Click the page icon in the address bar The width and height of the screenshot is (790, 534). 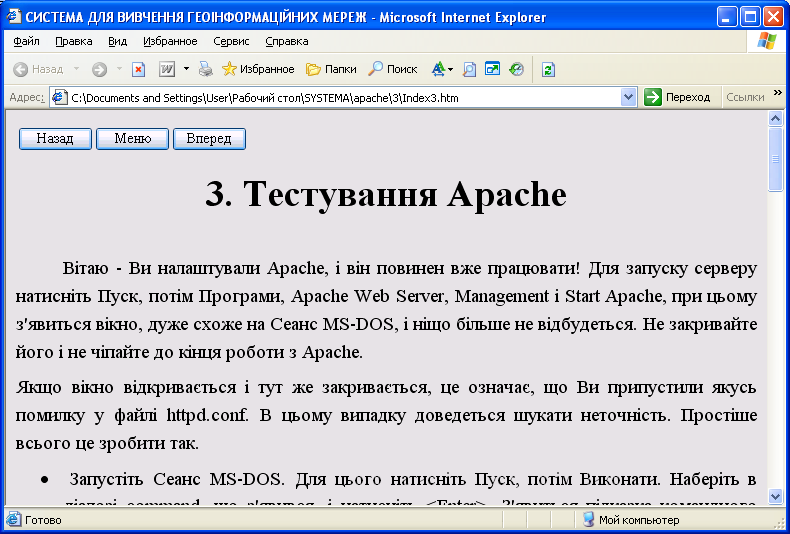click(x=60, y=97)
